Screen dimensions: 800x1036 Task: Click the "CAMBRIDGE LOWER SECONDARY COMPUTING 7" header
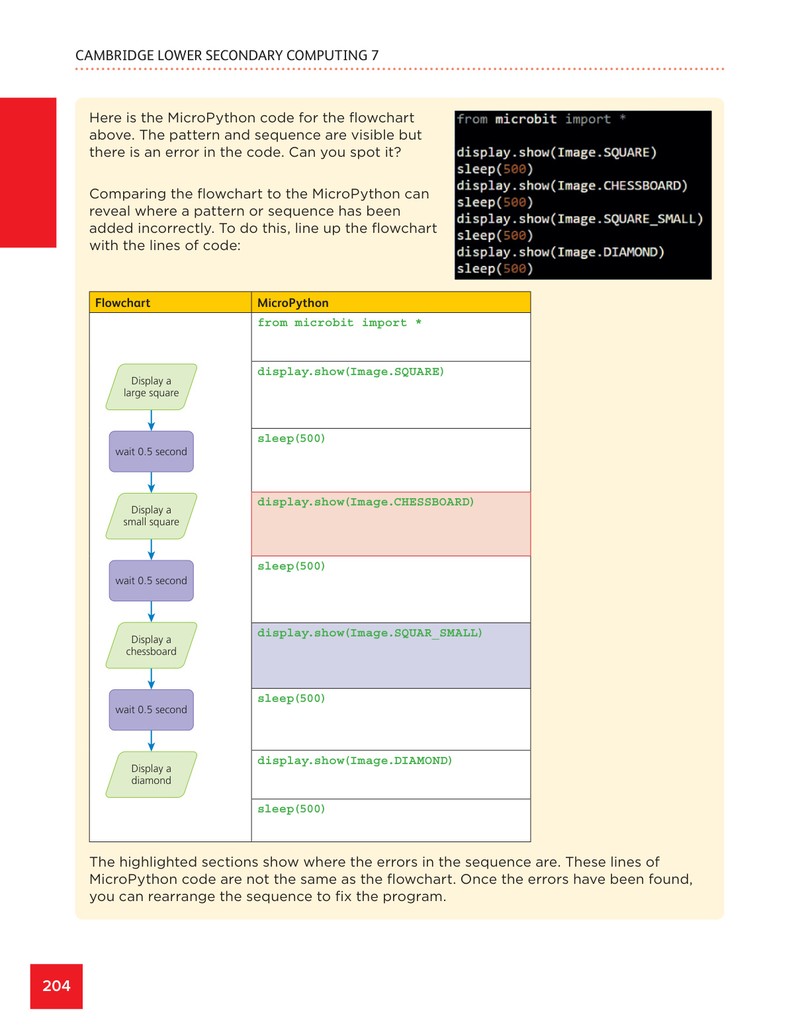click(227, 56)
